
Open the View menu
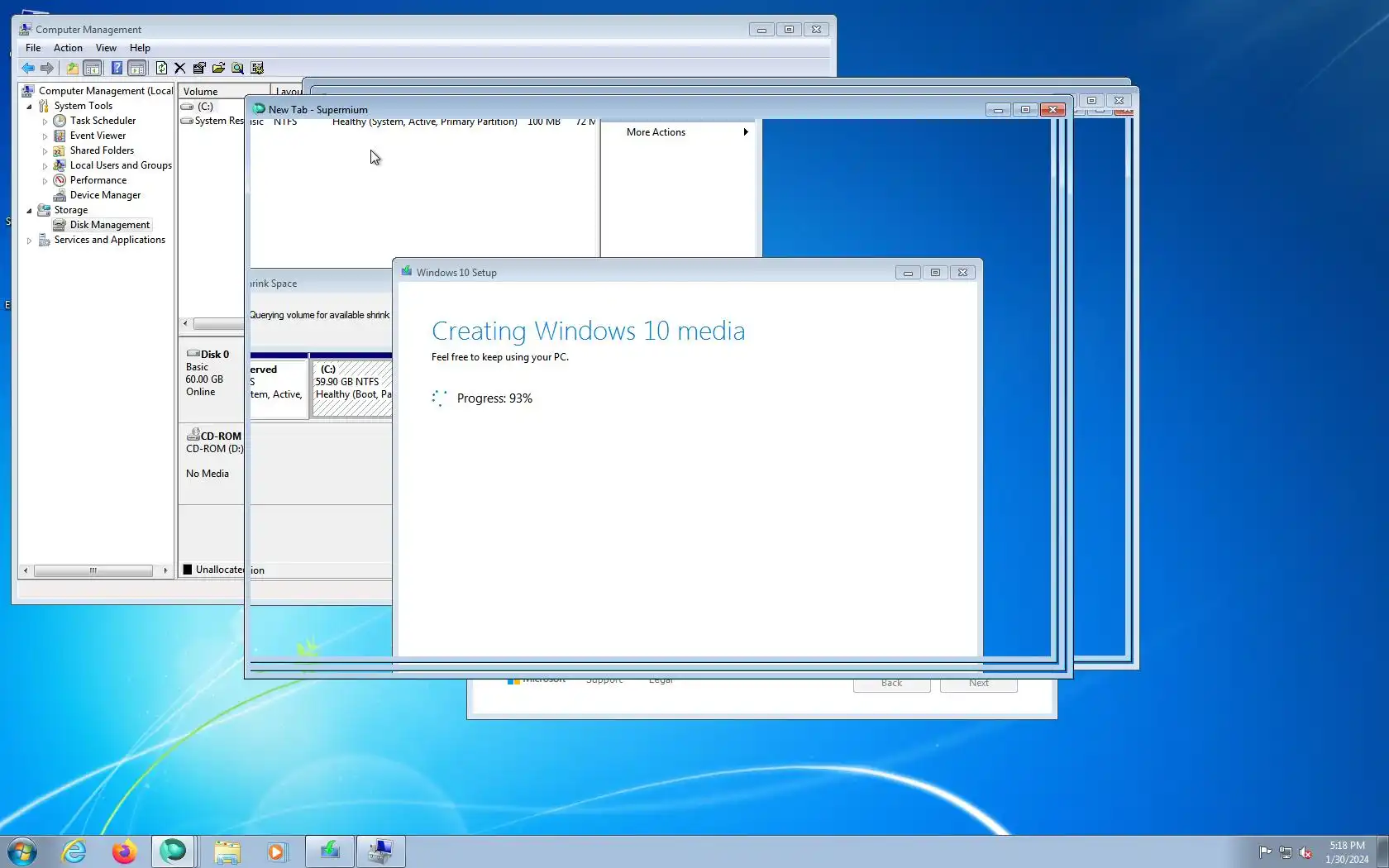click(x=106, y=48)
